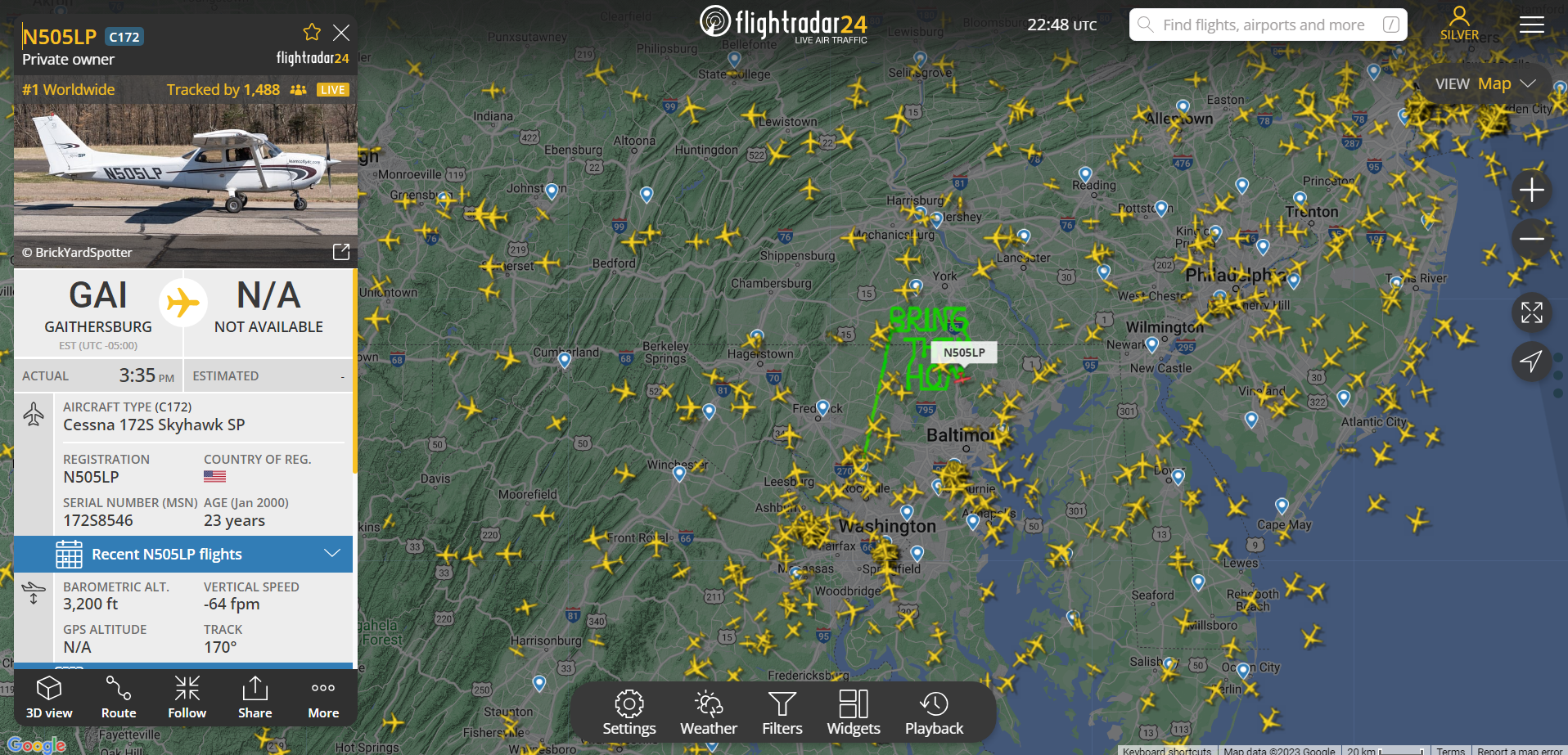1568x755 pixels.
Task: Open the hamburger main menu
Action: pos(1532,25)
